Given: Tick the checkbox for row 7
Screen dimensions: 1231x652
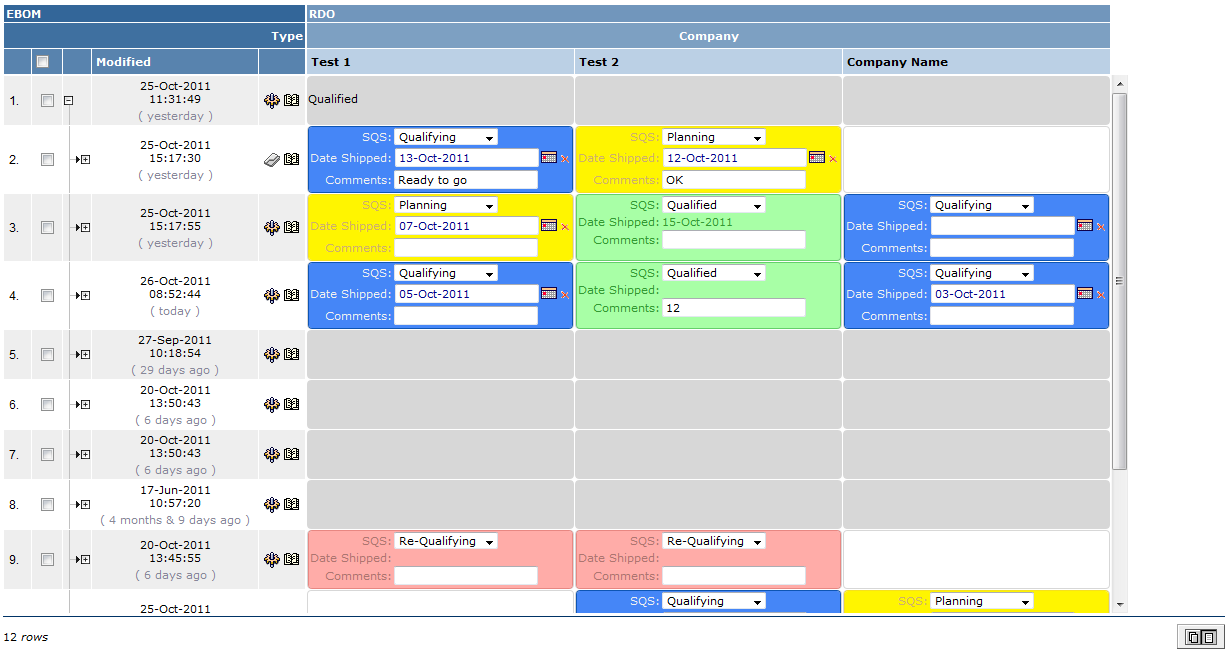Looking at the screenshot, I should coord(47,454).
